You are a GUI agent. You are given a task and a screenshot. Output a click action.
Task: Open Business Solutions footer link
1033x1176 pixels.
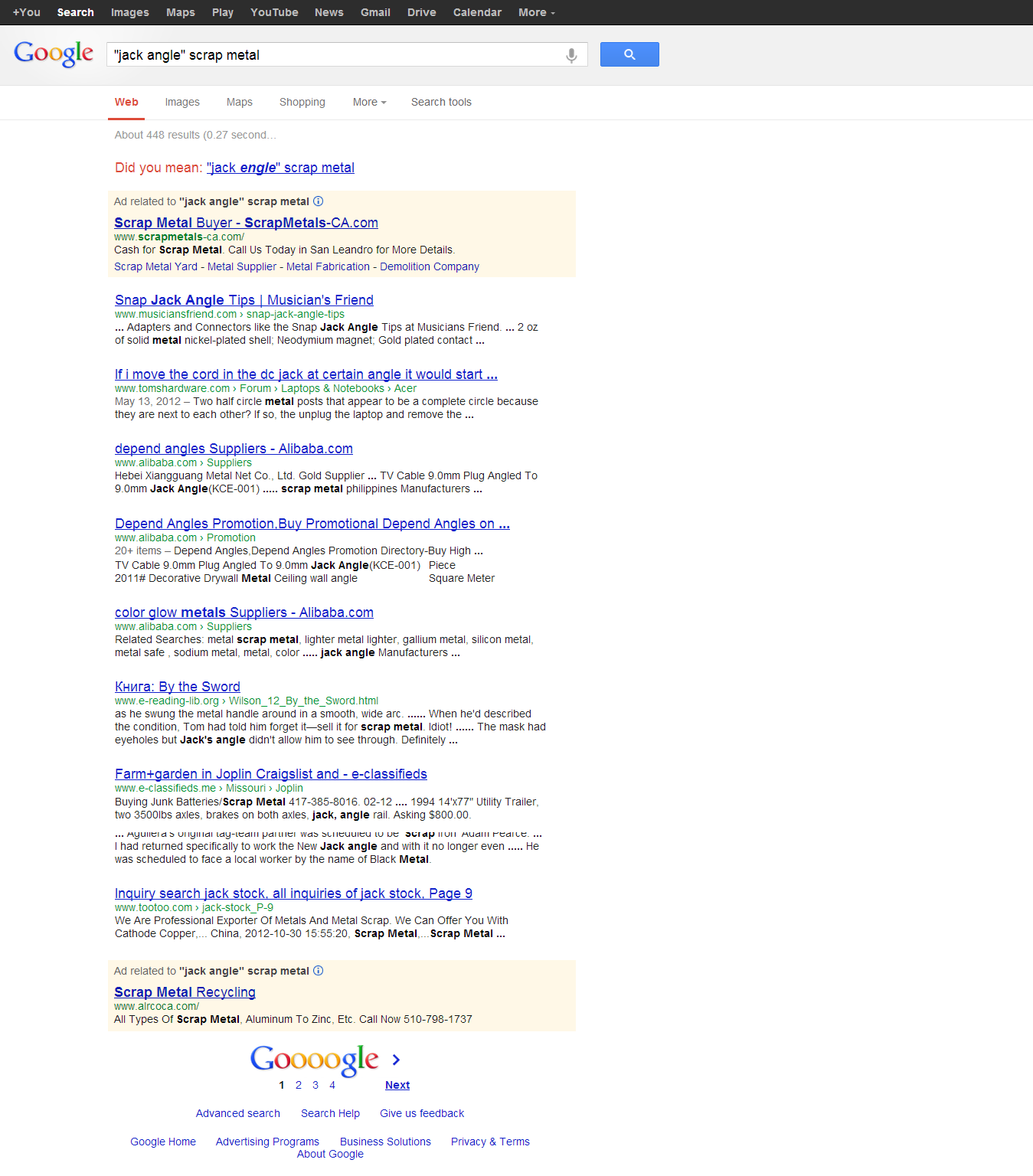click(385, 1142)
